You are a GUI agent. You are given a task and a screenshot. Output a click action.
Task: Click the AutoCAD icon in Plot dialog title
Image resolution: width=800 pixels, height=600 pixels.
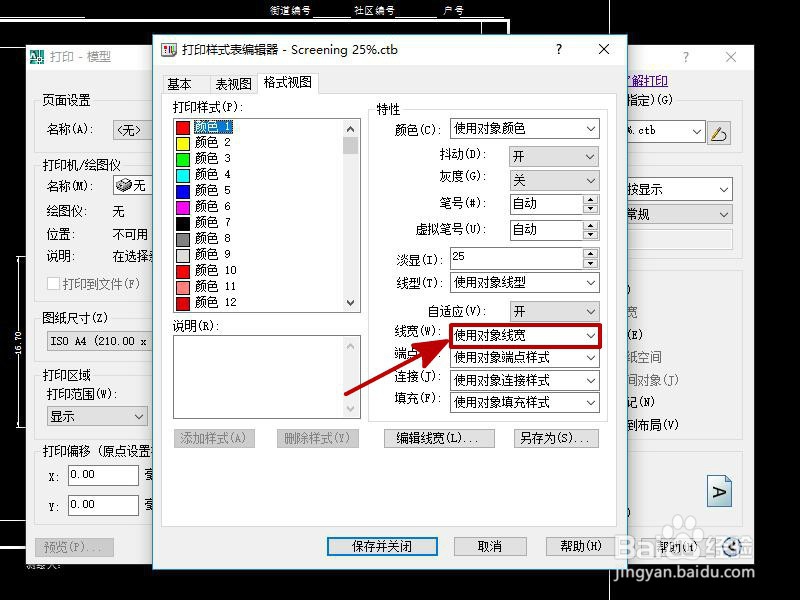point(37,56)
